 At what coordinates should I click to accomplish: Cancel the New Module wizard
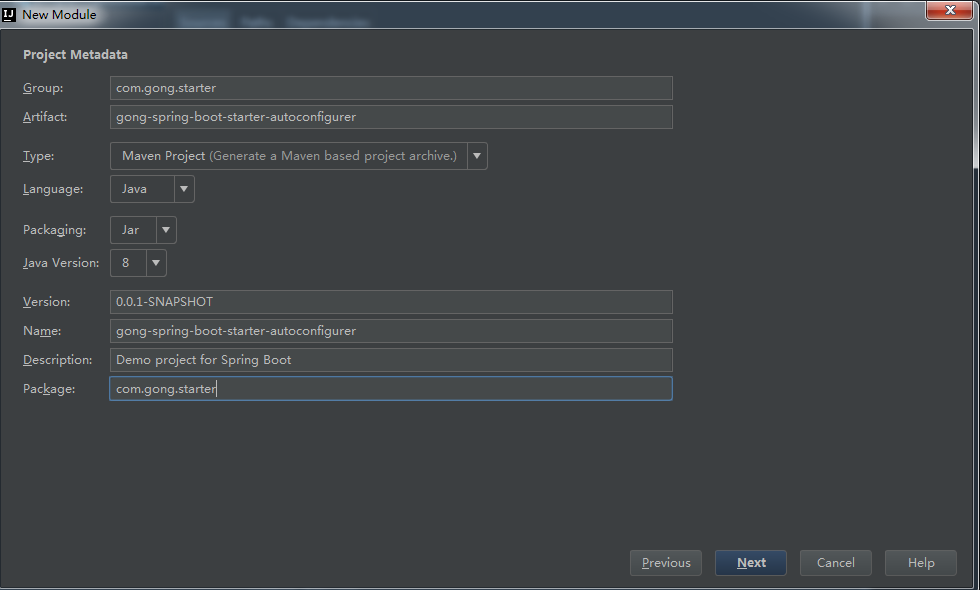tap(835, 563)
